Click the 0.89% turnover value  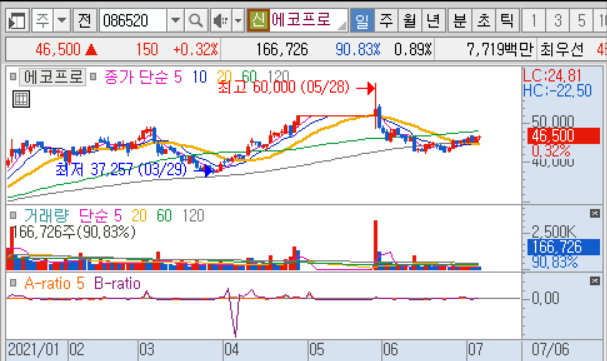(413, 50)
